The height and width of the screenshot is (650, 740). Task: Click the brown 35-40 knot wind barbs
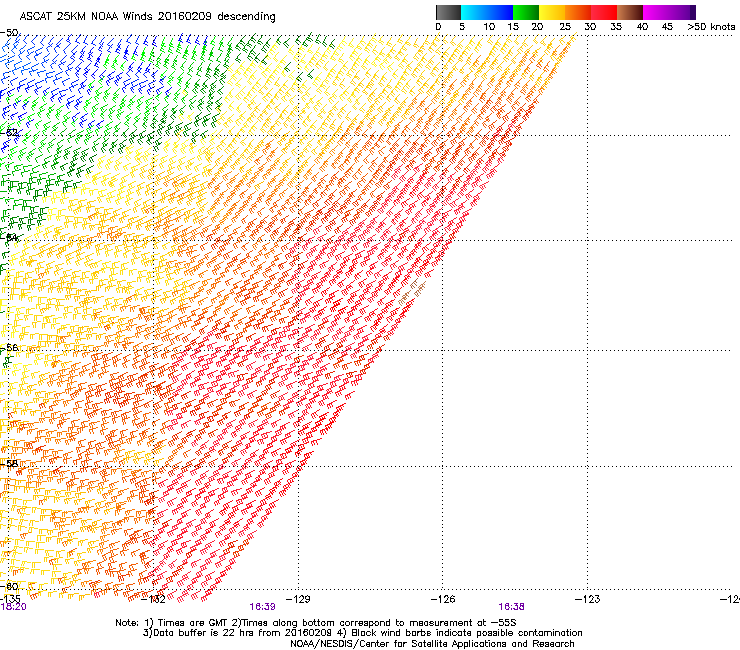(412, 292)
